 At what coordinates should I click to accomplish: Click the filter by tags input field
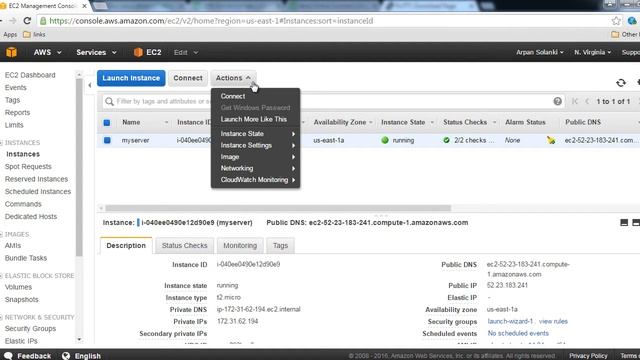[333, 101]
